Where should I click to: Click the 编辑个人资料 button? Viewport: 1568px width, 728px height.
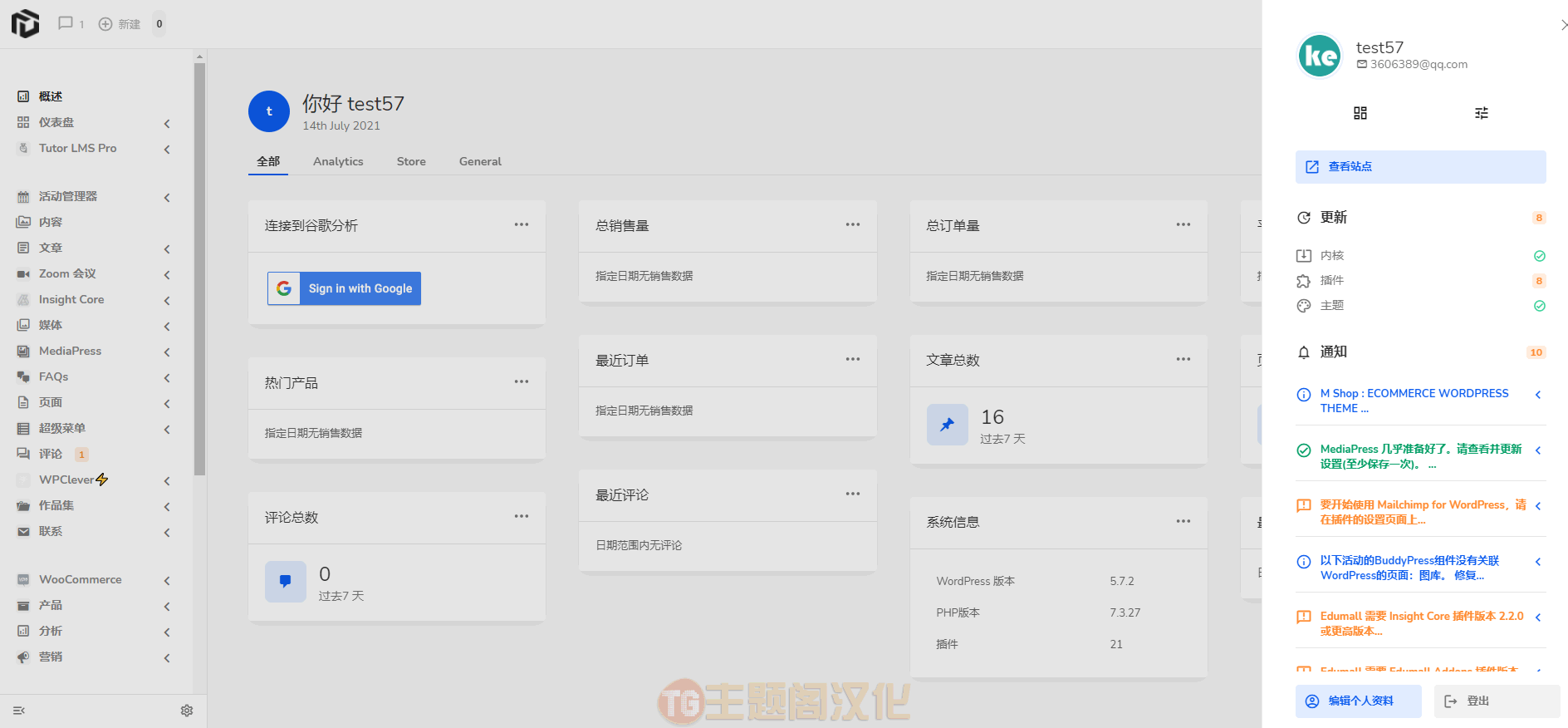click(x=1359, y=701)
